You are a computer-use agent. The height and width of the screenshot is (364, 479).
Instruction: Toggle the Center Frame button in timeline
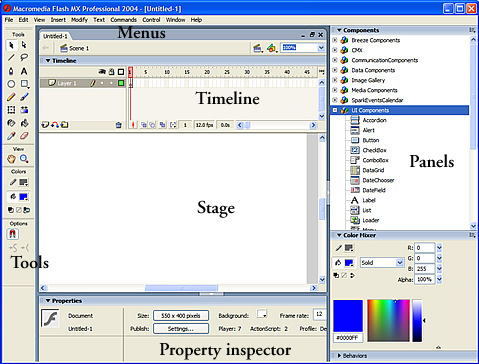click(x=133, y=125)
